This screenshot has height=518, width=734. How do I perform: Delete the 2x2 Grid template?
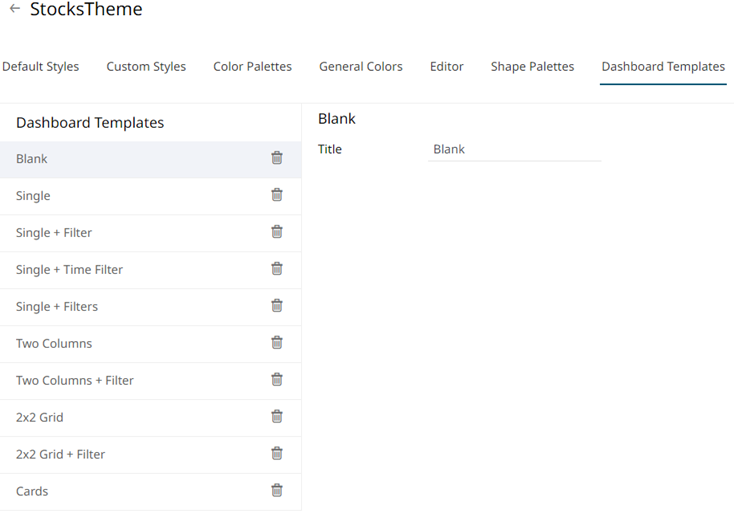click(x=277, y=417)
